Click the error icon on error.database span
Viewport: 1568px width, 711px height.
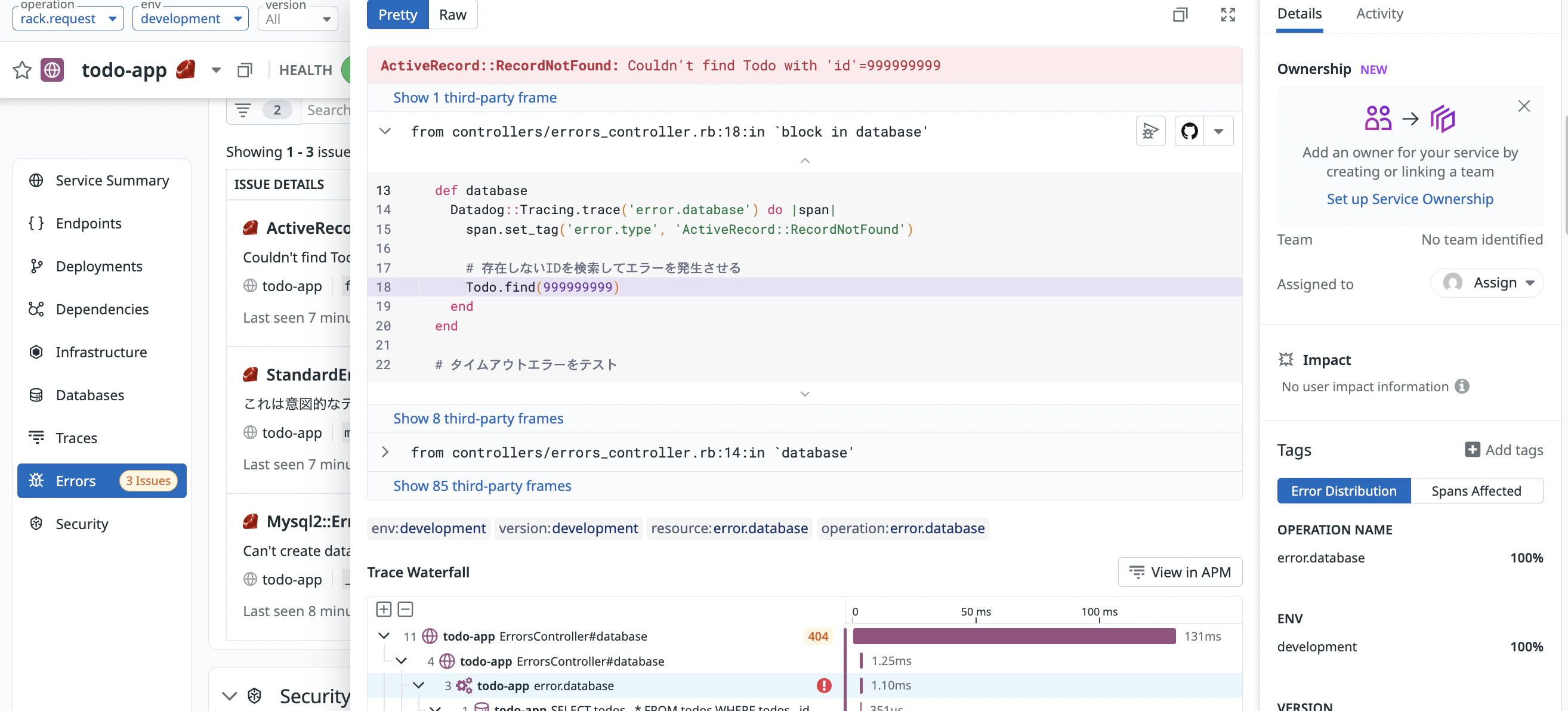824,685
